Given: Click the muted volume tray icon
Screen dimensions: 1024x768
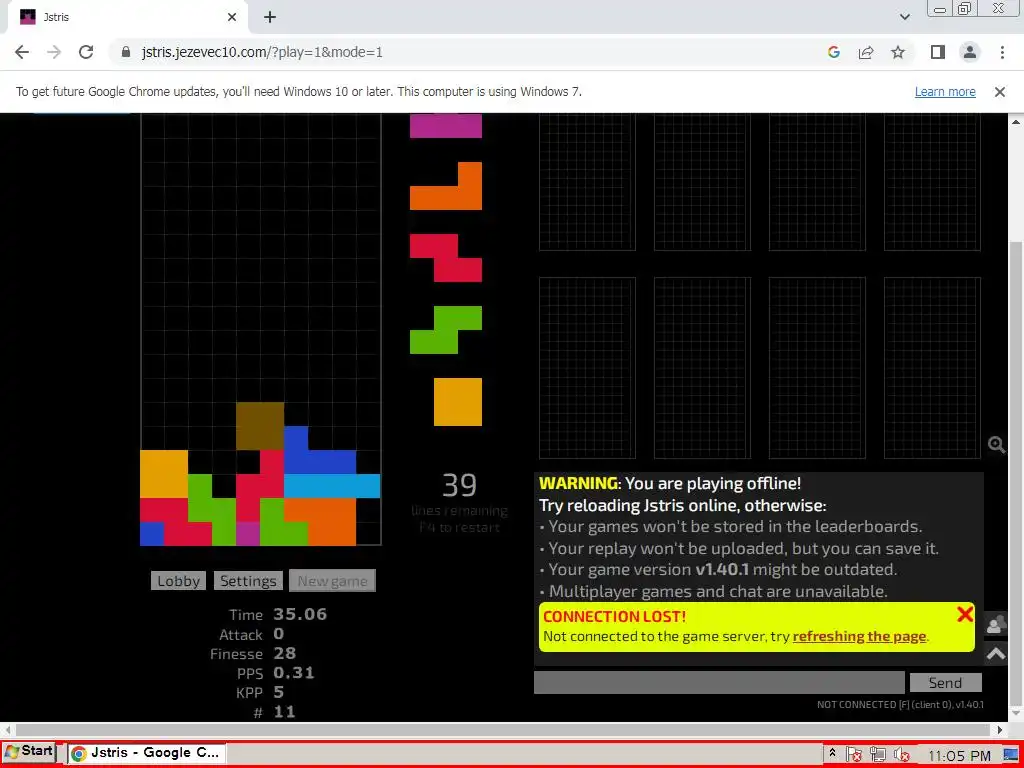Looking at the screenshot, I should pos(902,754).
